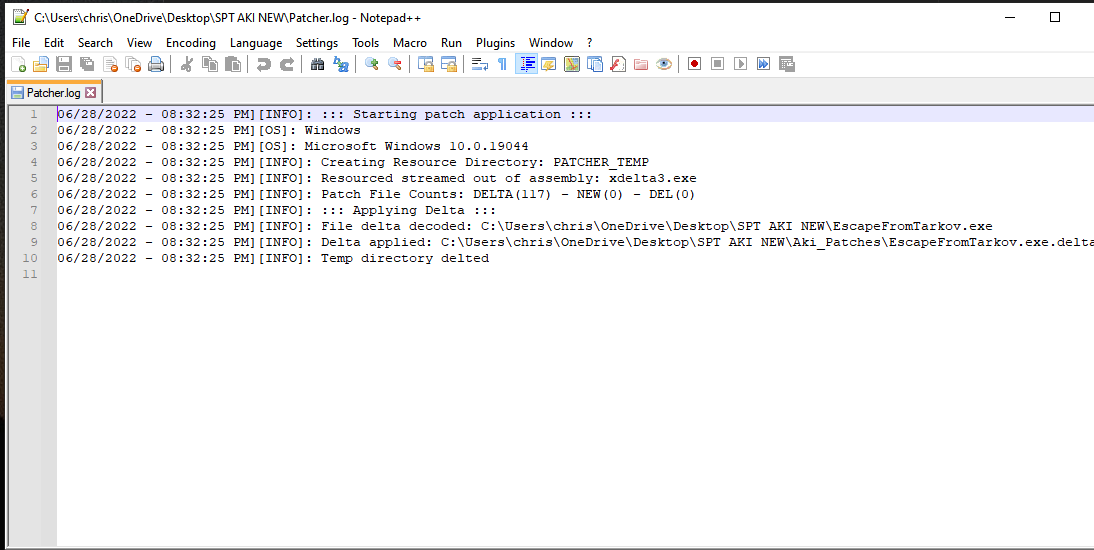Click the 'Delta applied' log line
Screen dimensions: 1094x550
(576, 243)
